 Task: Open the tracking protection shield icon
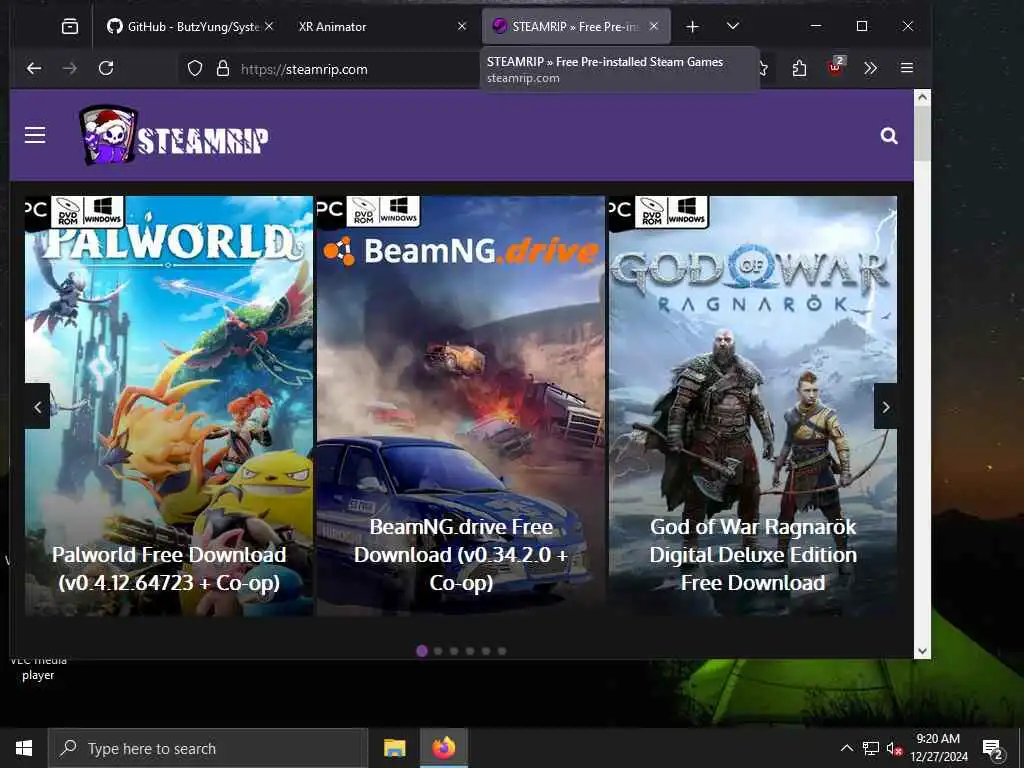tap(195, 69)
